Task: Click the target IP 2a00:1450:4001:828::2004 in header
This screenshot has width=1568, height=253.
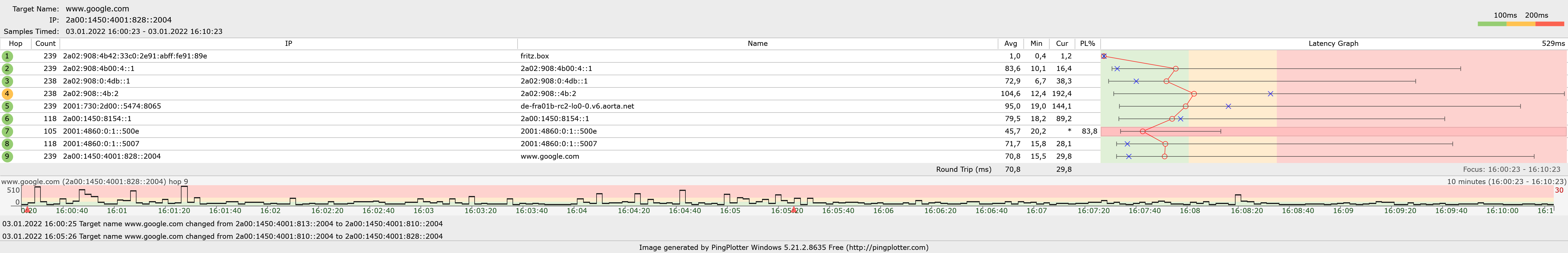Action: (119, 20)
